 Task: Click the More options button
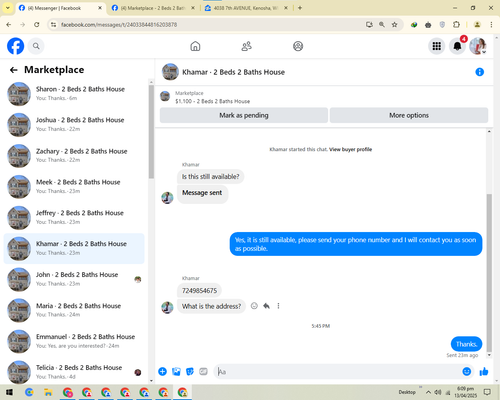pyautogui.click(x=409, y=115)
